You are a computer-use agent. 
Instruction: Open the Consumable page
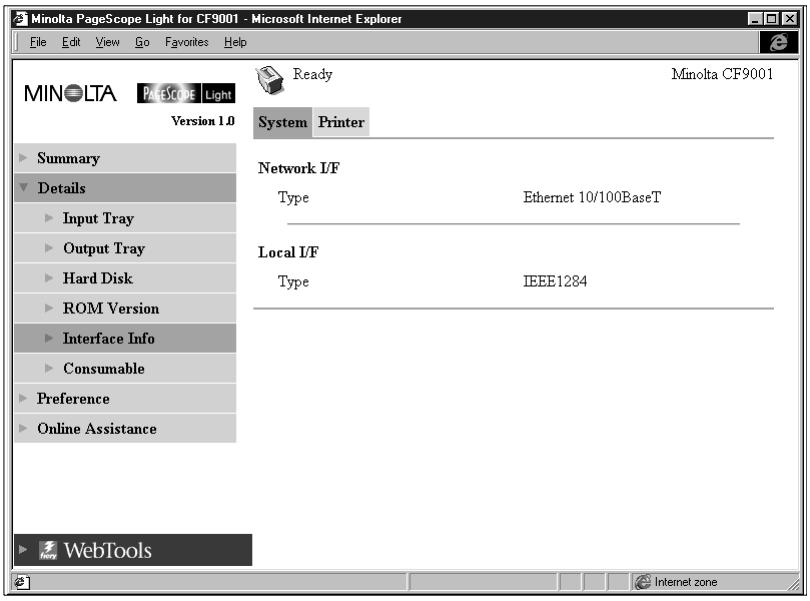[125, 368]
